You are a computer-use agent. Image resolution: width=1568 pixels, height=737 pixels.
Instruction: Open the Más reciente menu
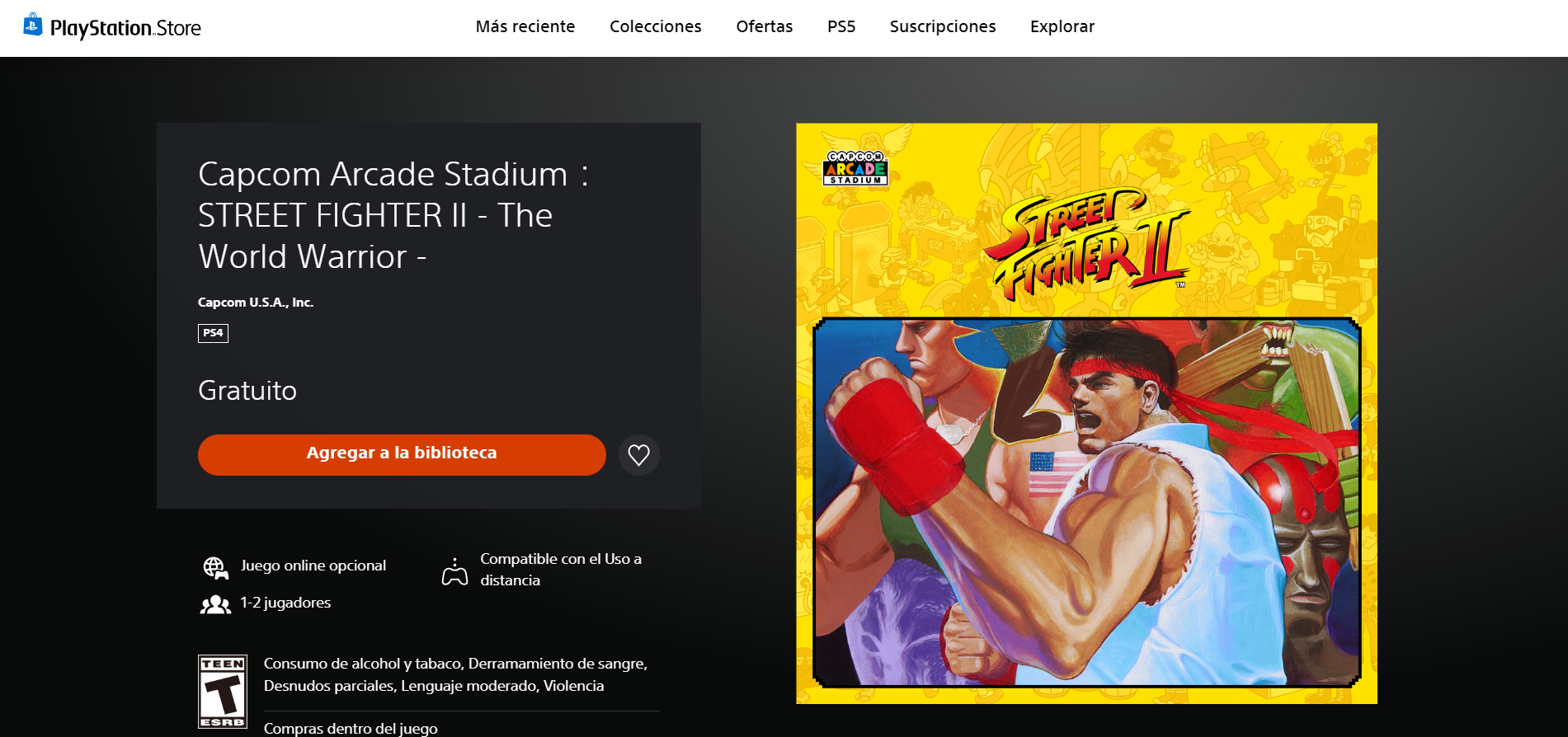[525, 26]
